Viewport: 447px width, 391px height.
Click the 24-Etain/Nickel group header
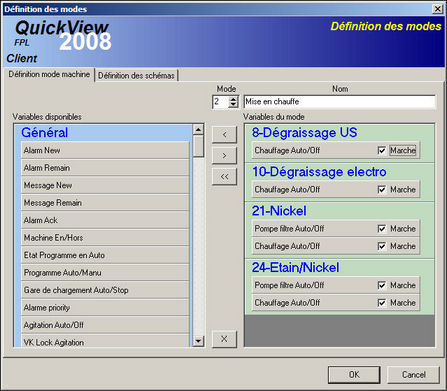(295, 268)
